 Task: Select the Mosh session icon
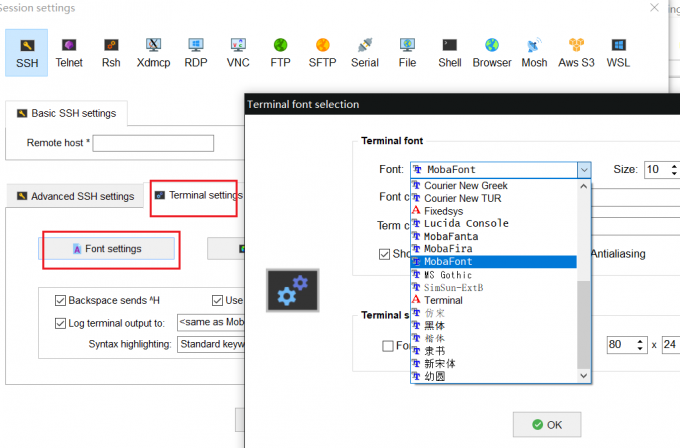coord(534,53)
